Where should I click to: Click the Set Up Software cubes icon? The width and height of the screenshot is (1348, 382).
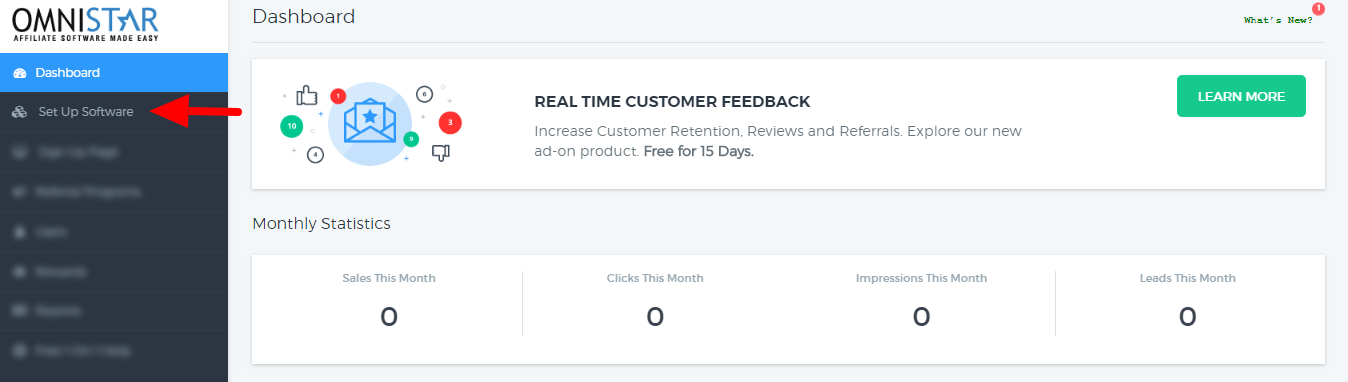tap(20, 112)
